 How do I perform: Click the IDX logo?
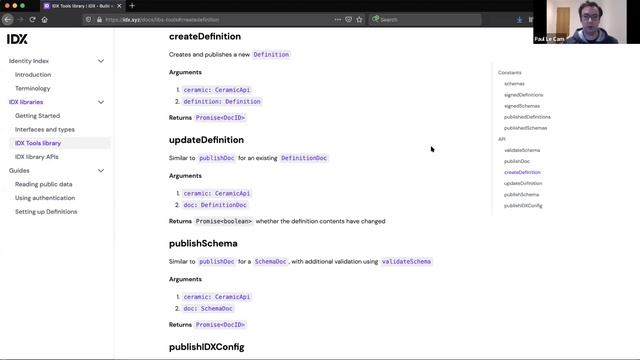[x=17, y=39]
